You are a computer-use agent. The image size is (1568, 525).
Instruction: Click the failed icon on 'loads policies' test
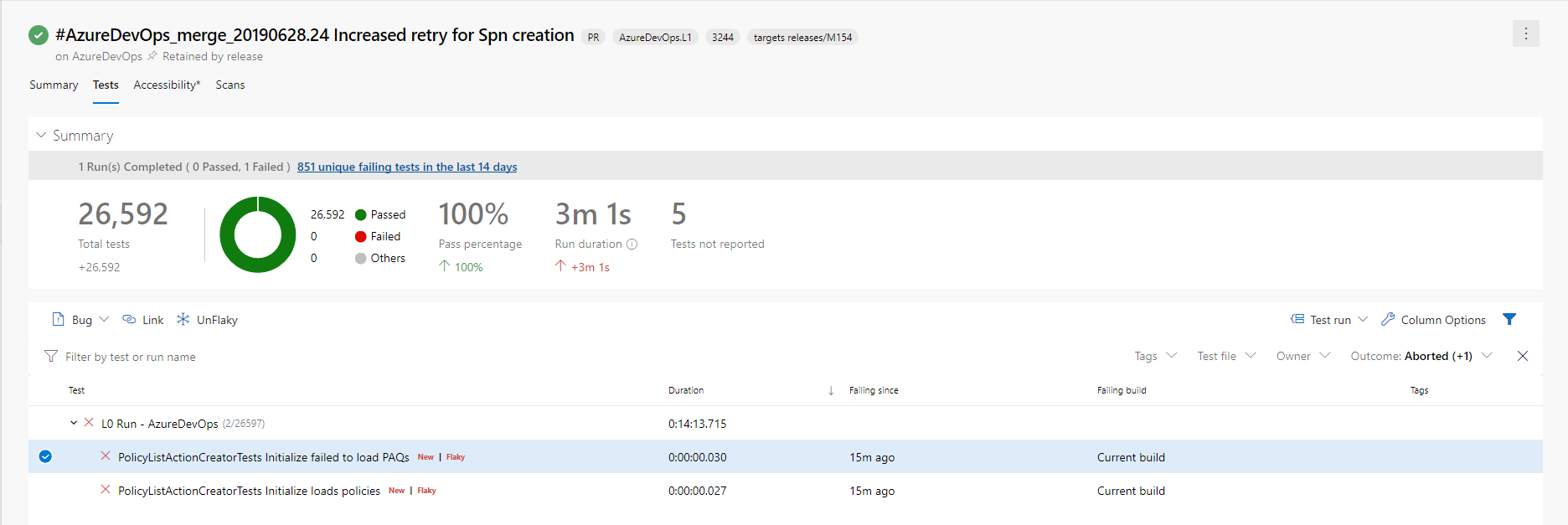pyautogui.click(x=106, y=490)
